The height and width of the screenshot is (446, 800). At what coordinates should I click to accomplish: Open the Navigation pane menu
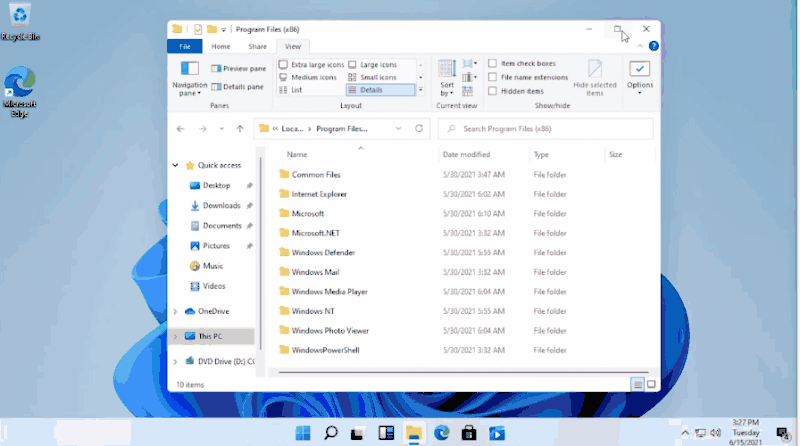coord(189,78)
